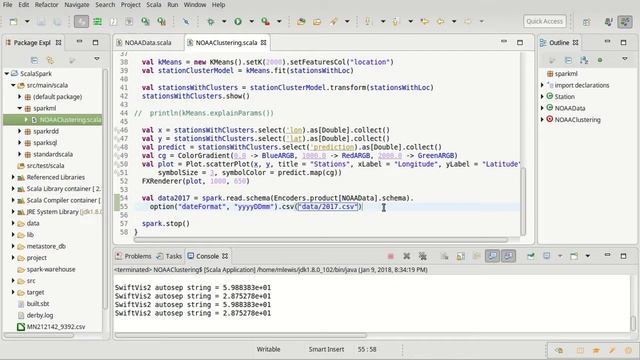Open the Window menu
Screen dimensions: 640x360
point(195,5)
